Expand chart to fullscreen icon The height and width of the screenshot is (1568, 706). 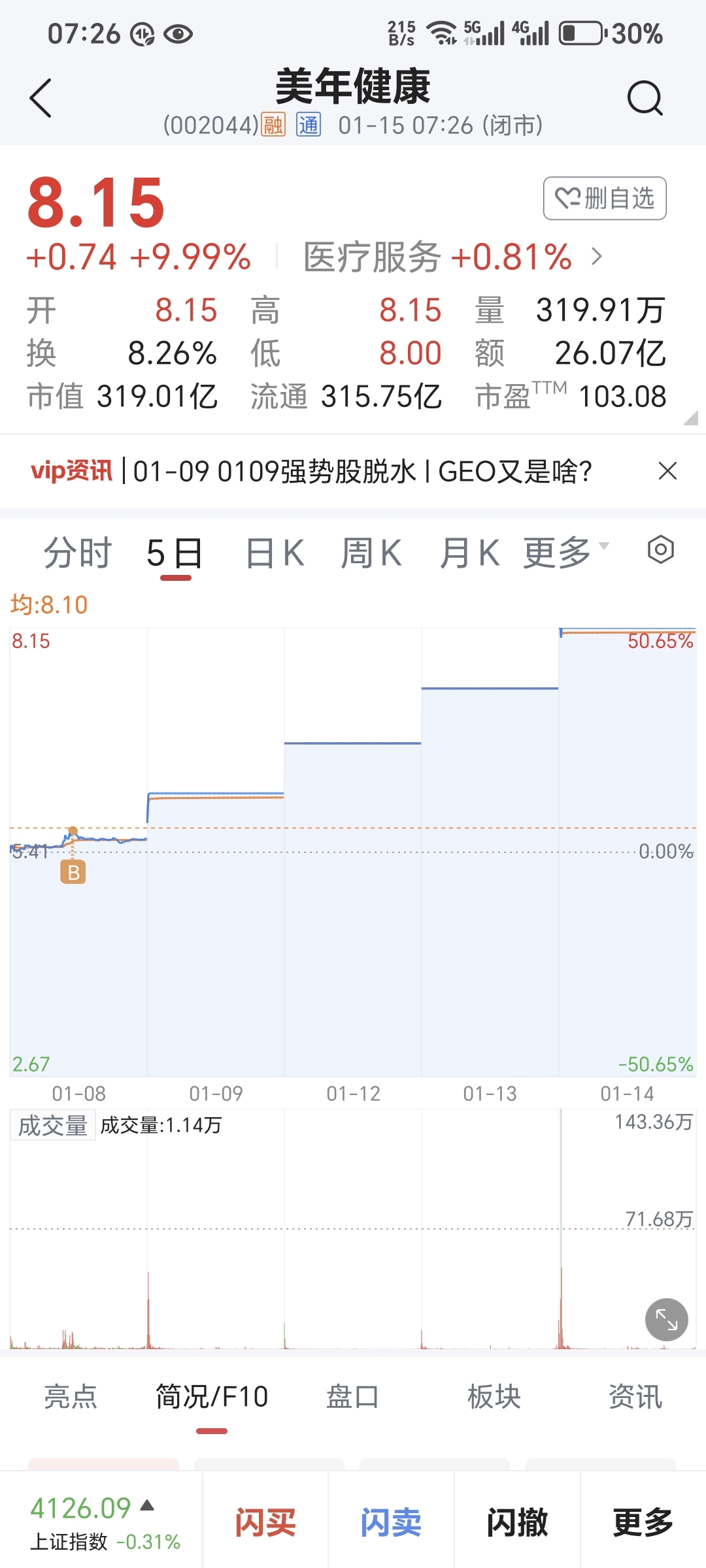pyautogui.click(x=666, y=1320)
